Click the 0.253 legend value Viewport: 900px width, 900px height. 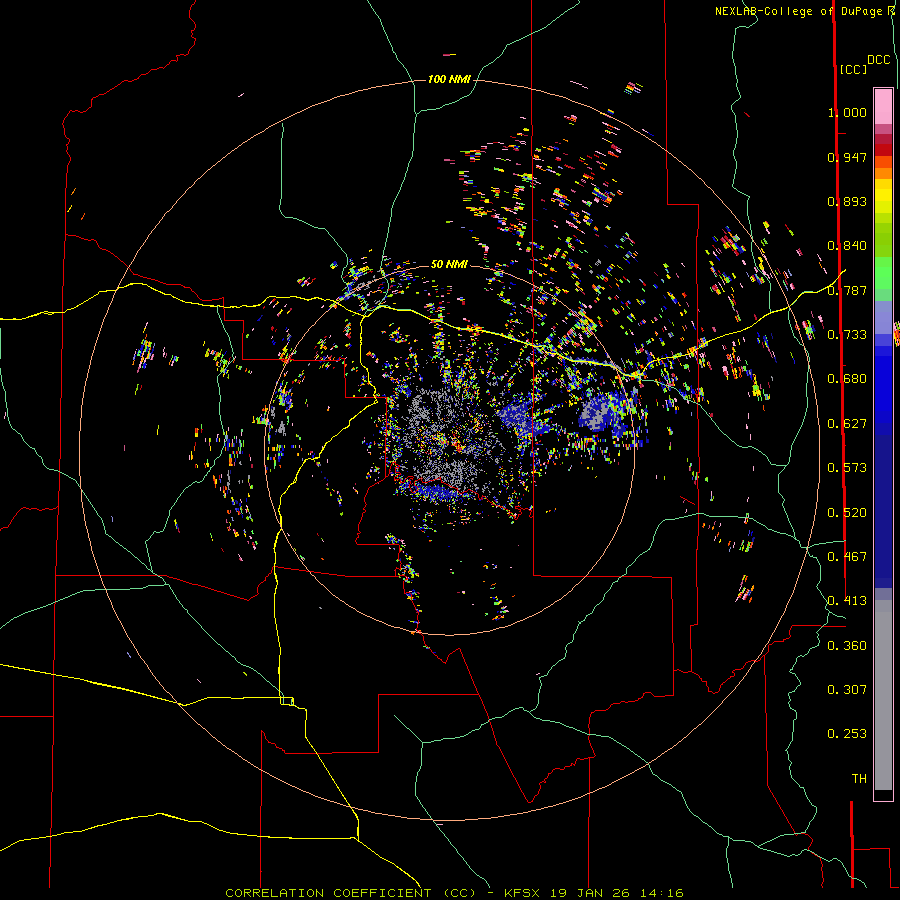click(847, 734)
